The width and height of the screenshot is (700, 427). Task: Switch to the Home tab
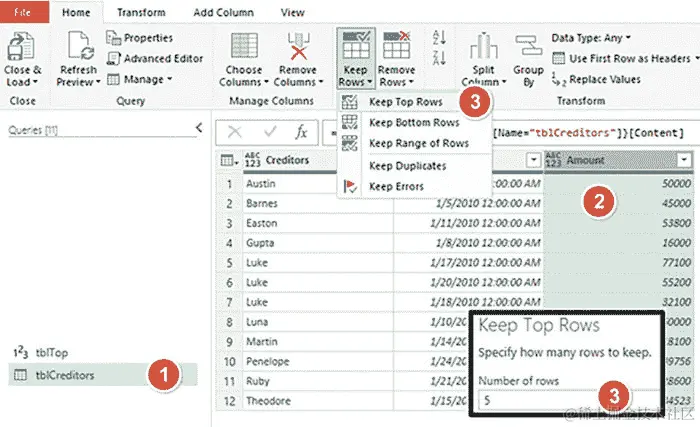(x=76, y=13)
